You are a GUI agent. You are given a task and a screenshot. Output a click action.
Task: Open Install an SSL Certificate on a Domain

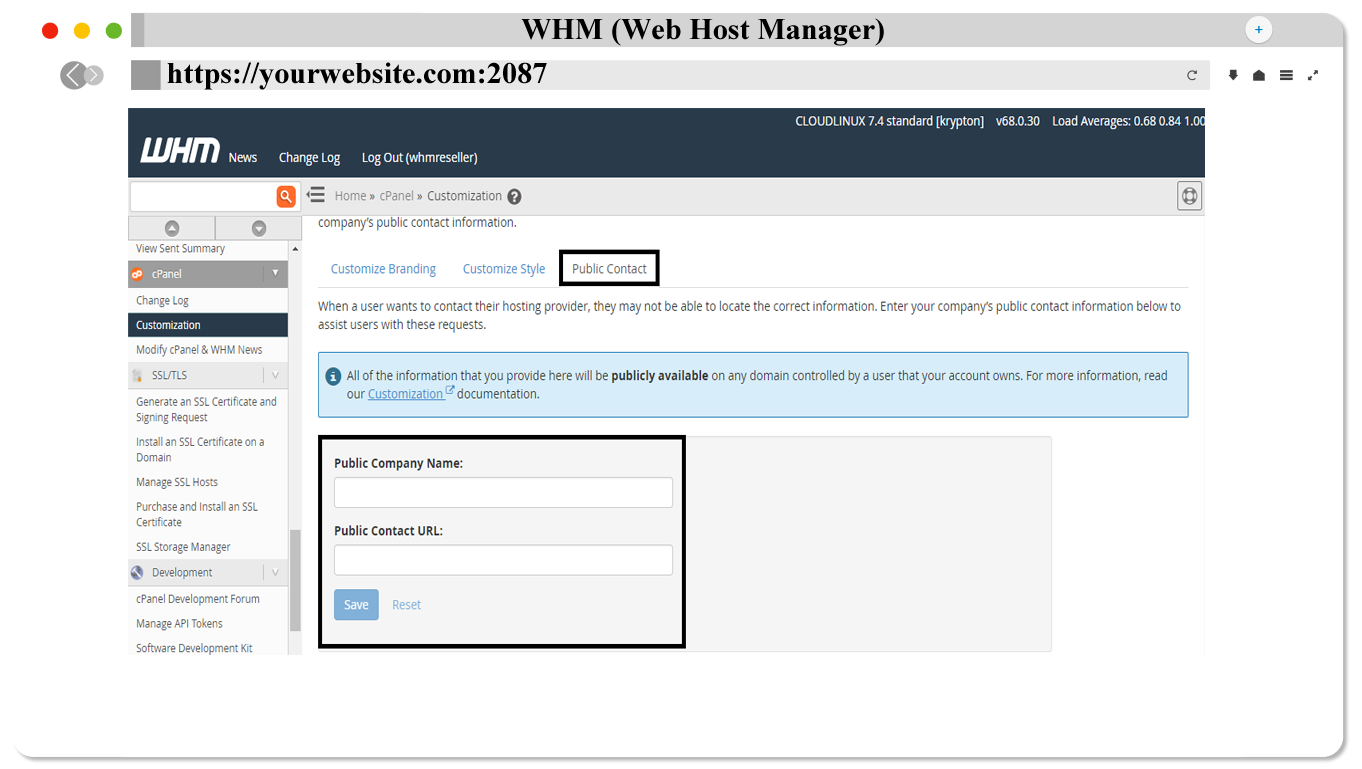point(200,450)
